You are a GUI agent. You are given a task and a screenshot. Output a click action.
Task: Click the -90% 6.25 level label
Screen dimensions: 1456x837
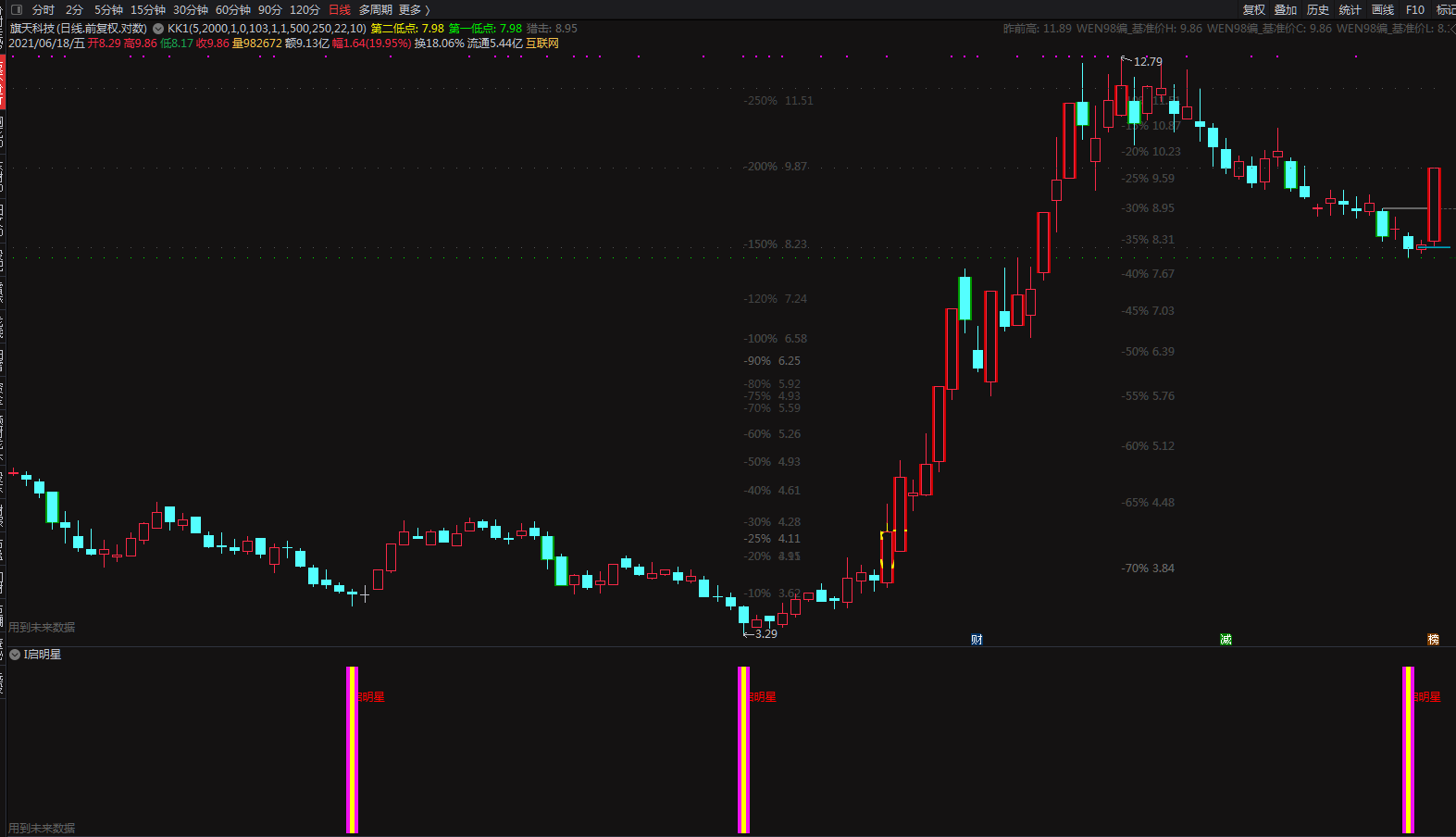click(x=772, y=361)
